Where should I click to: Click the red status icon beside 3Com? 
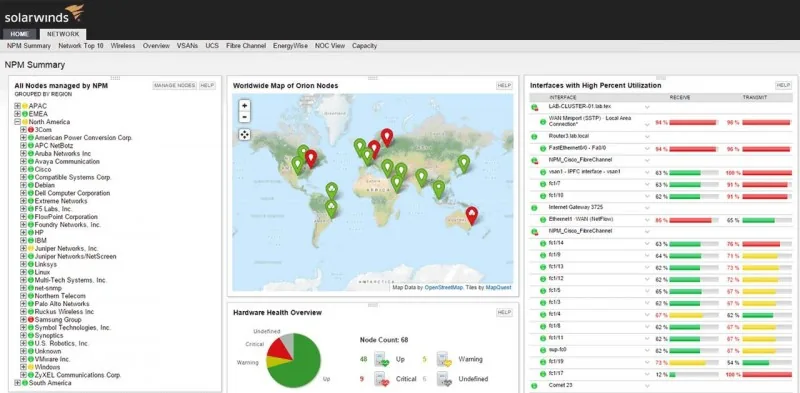[31, 130]
